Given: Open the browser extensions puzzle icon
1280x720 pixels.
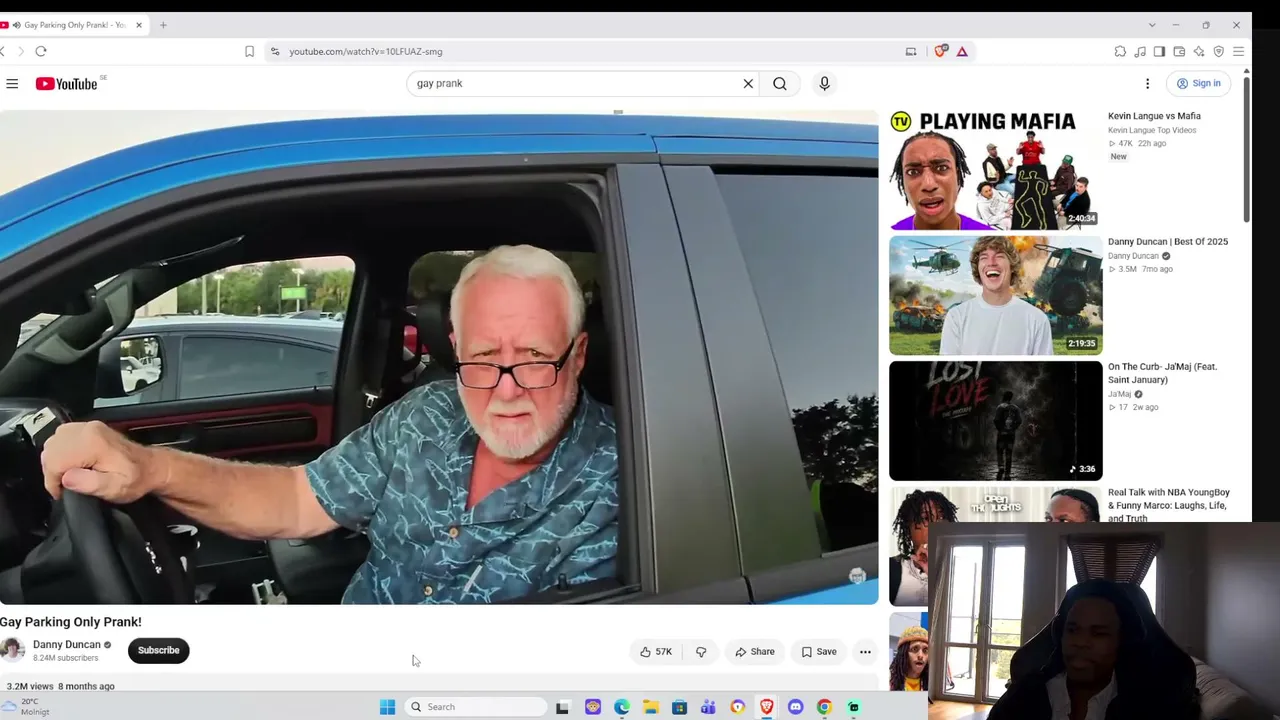Looking at the screenshot, I should coord(1120,51).
